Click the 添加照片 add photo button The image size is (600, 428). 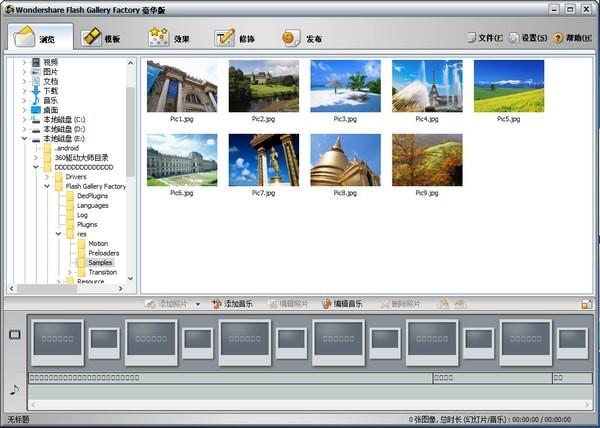click(166, 304)
